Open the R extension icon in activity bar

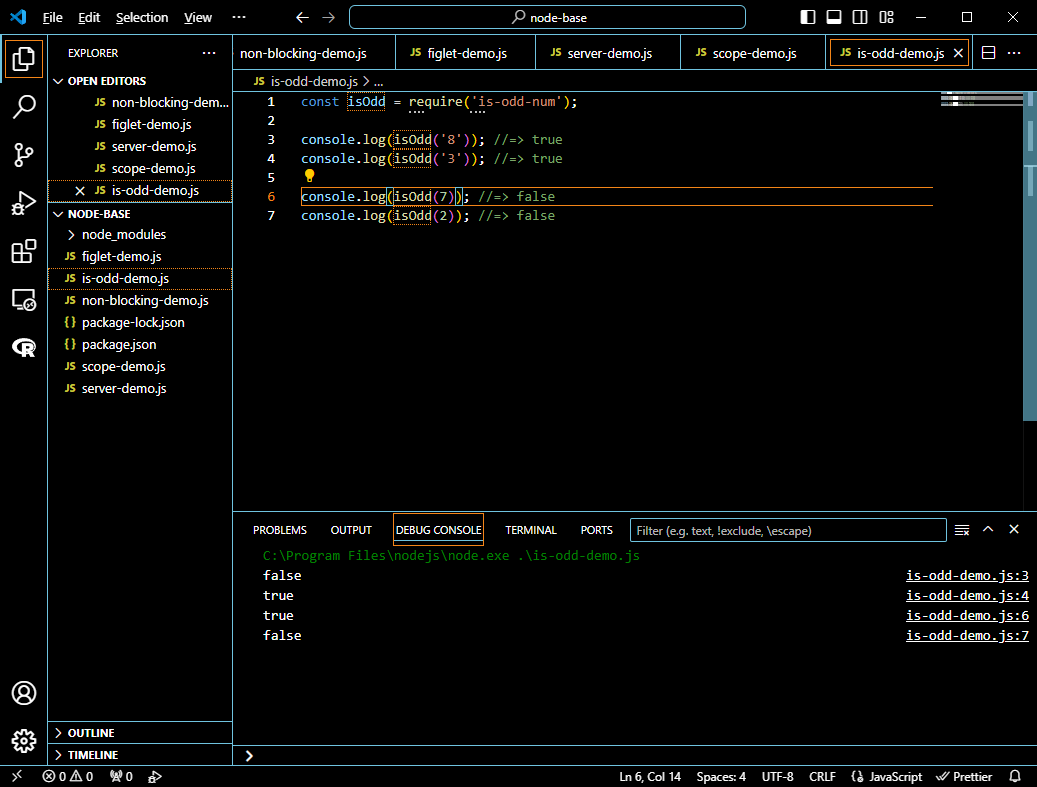[x=24, y=347]
